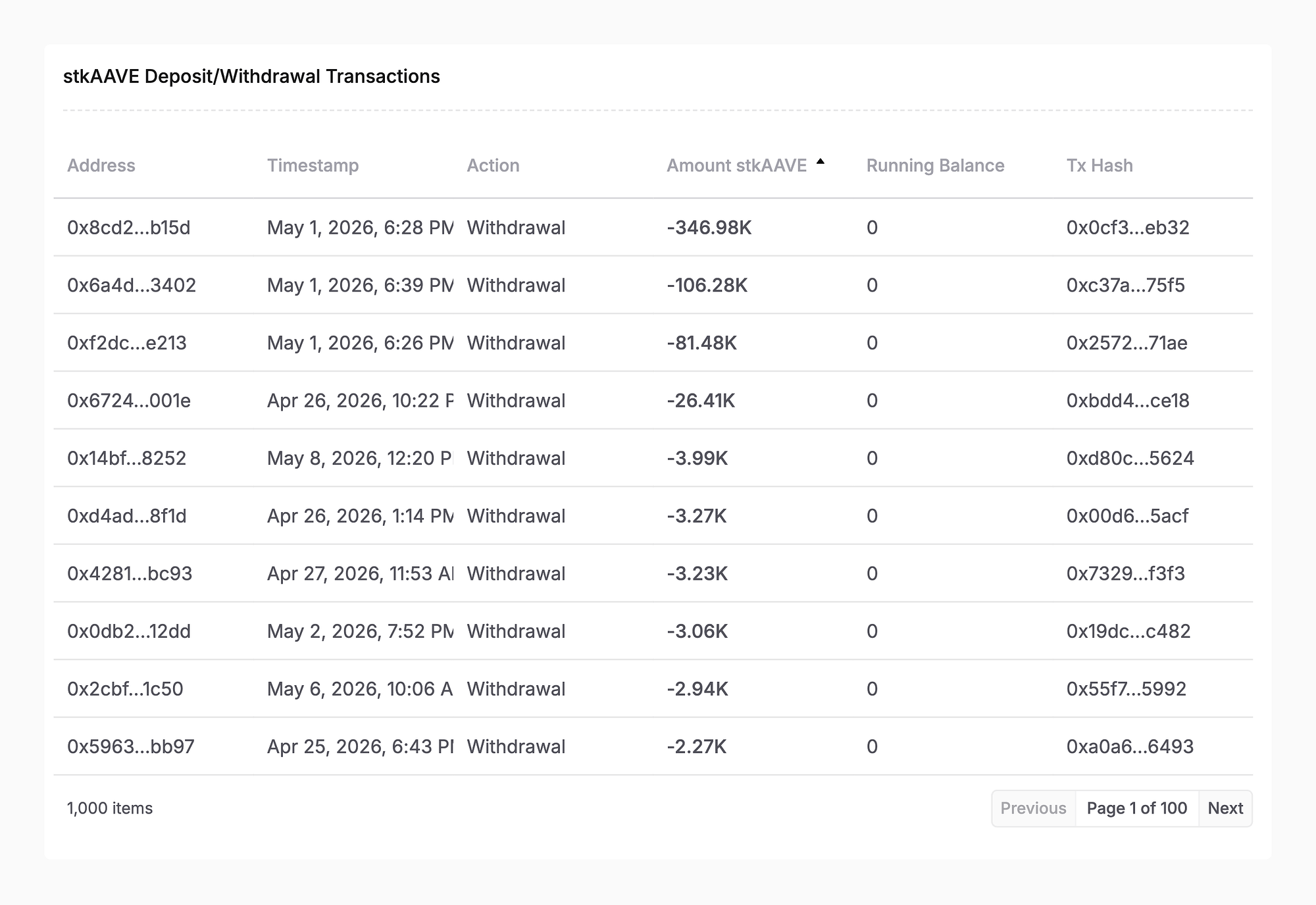Open transaction hash 0x0cf3...eb32

1128,228
